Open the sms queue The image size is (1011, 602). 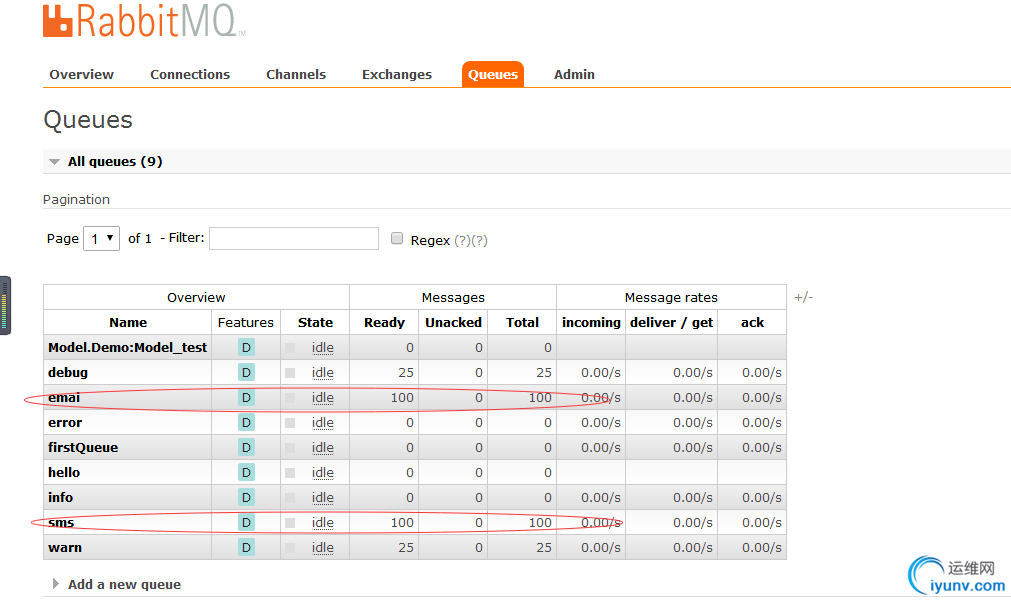pos(61,523)
